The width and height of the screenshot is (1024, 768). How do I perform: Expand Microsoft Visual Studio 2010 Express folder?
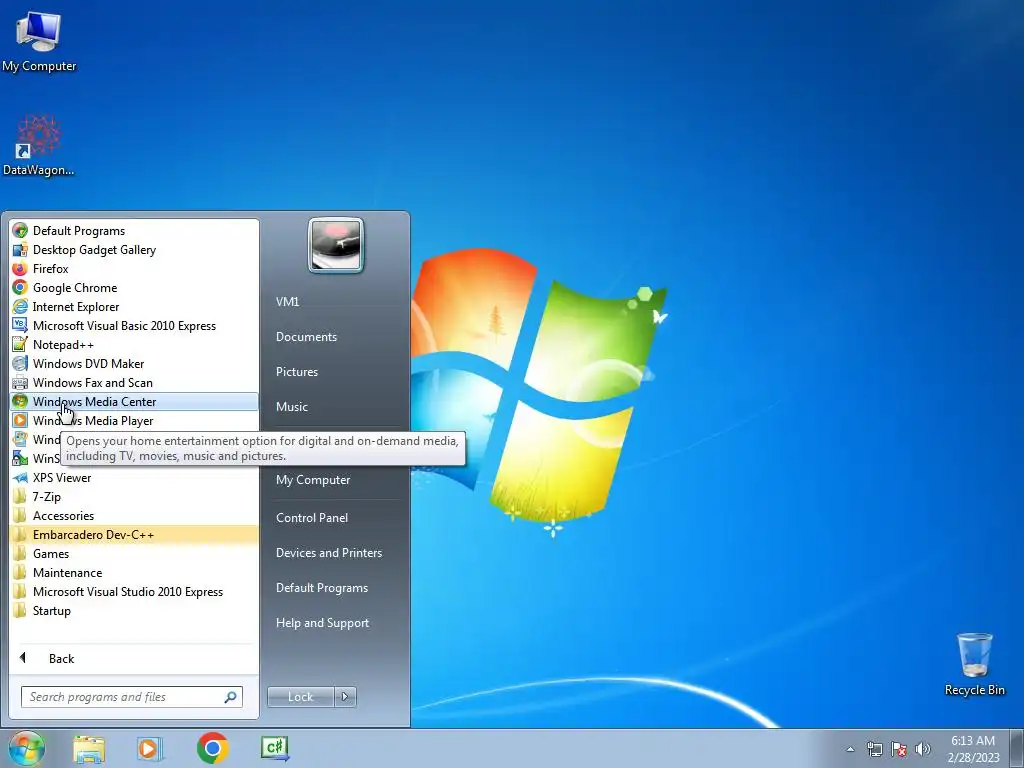click(135, 591)
